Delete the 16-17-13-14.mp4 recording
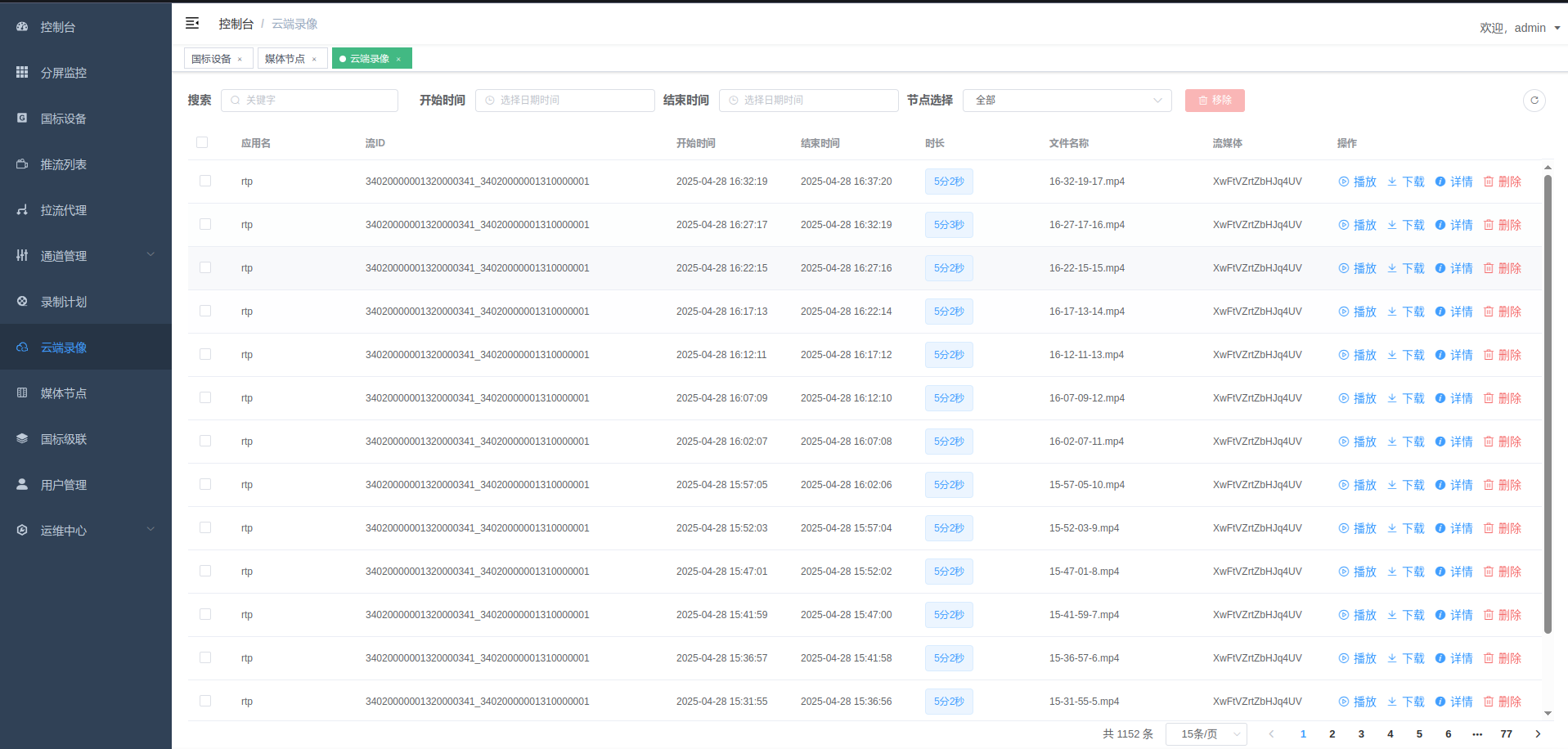1568x749 pixels. pos(1502,312)
